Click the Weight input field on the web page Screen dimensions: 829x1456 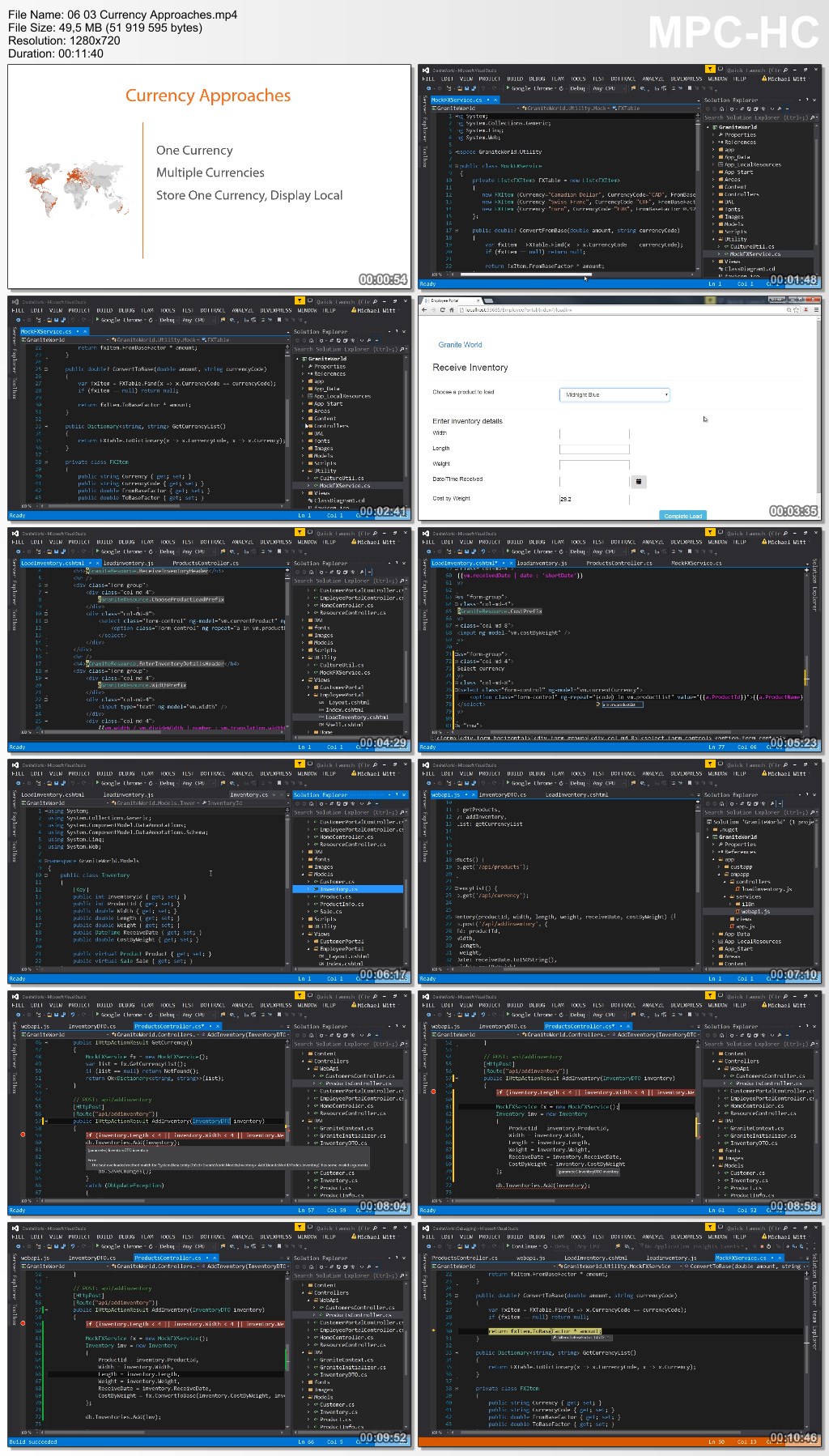[594, 464]
